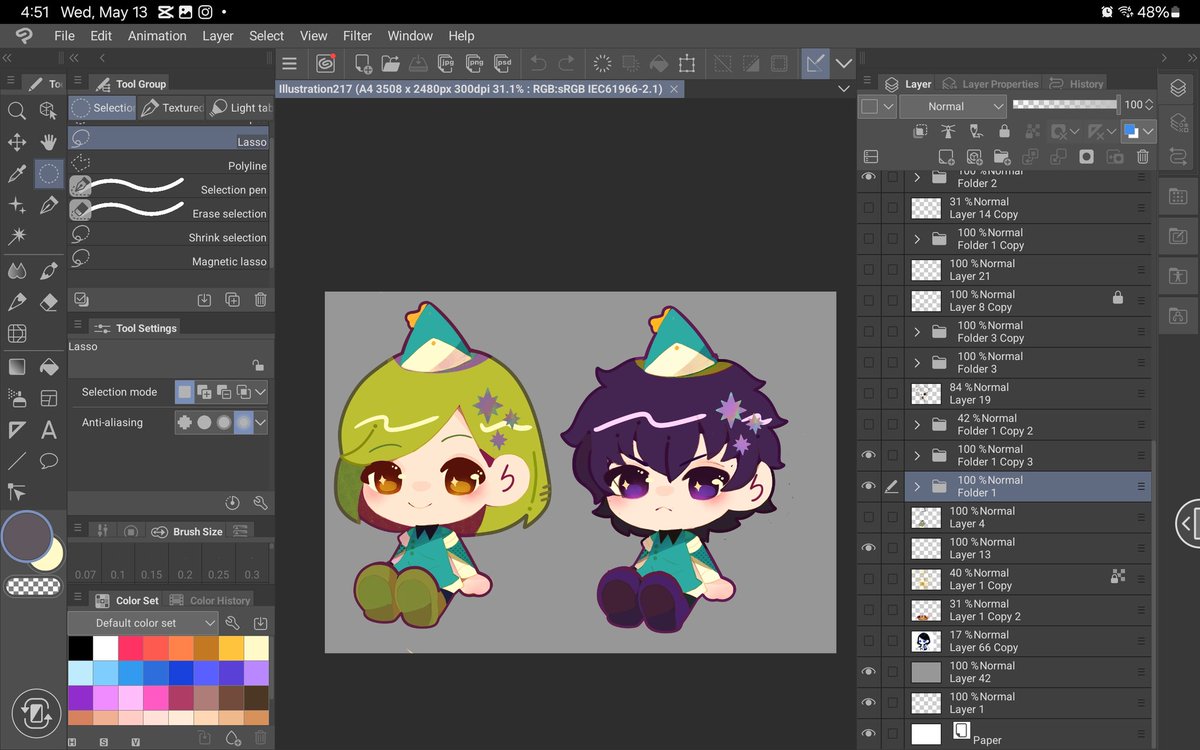Select the Eyedropper tool
The height and width of the screenshot is (750, 1200).
click(17, 174)
